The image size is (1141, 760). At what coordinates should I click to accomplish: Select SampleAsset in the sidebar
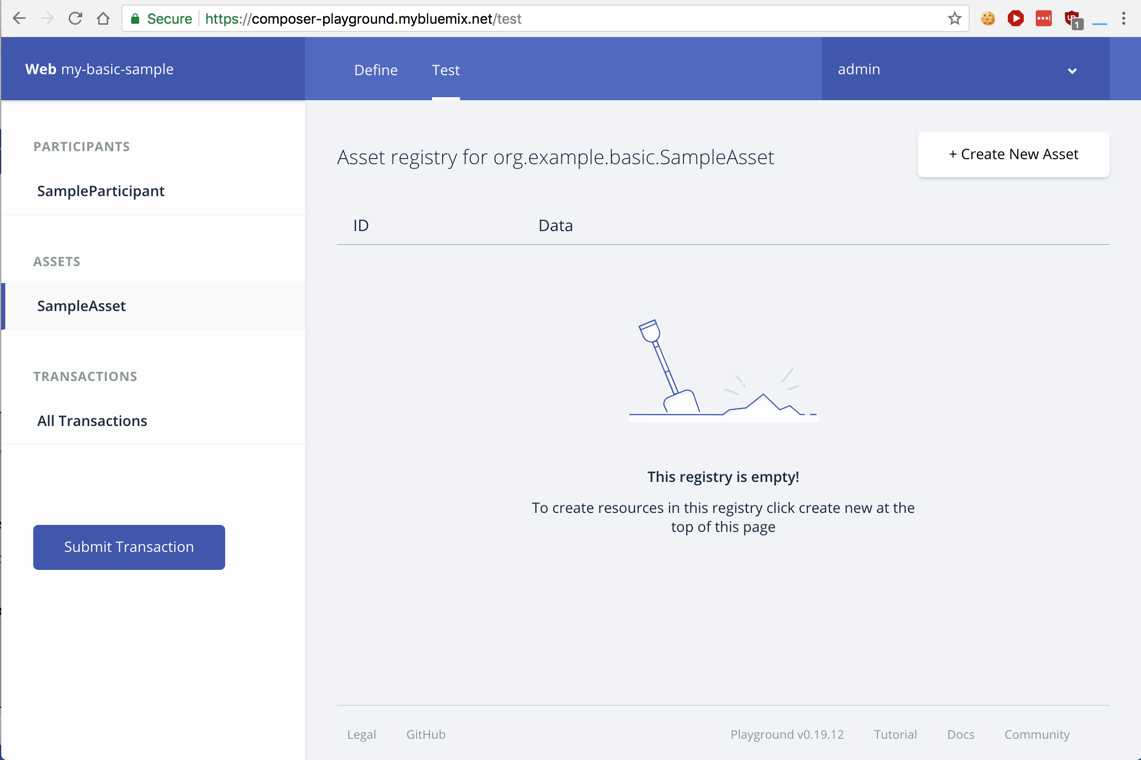point(82,306)
